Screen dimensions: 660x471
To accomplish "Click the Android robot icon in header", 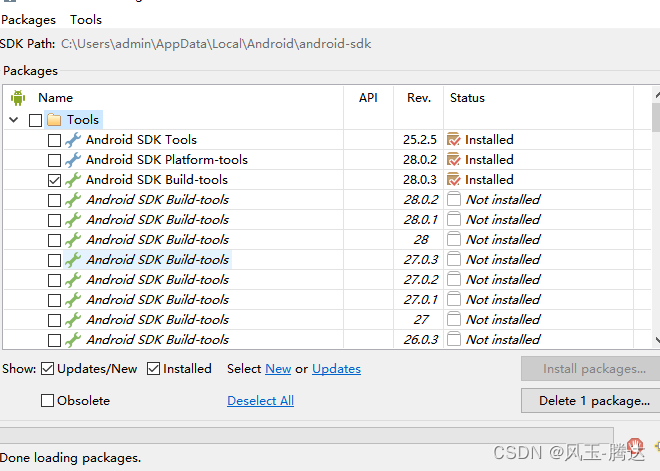I will click(18, 98).
